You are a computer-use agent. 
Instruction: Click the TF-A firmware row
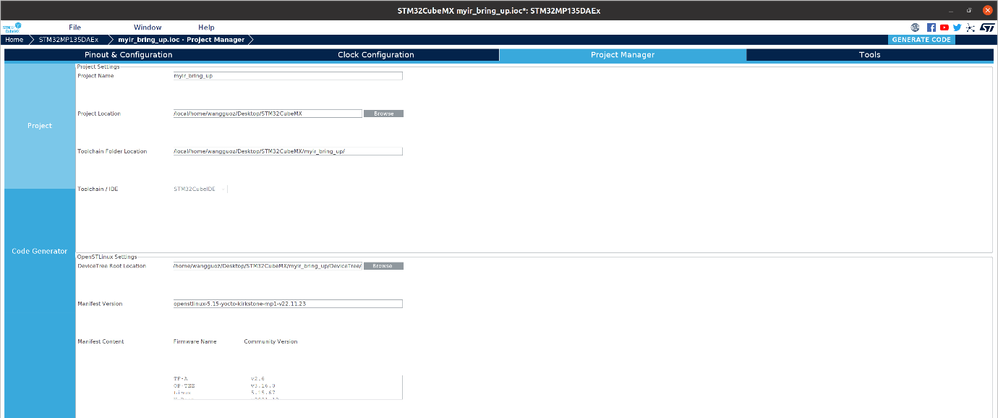[288, 379]
